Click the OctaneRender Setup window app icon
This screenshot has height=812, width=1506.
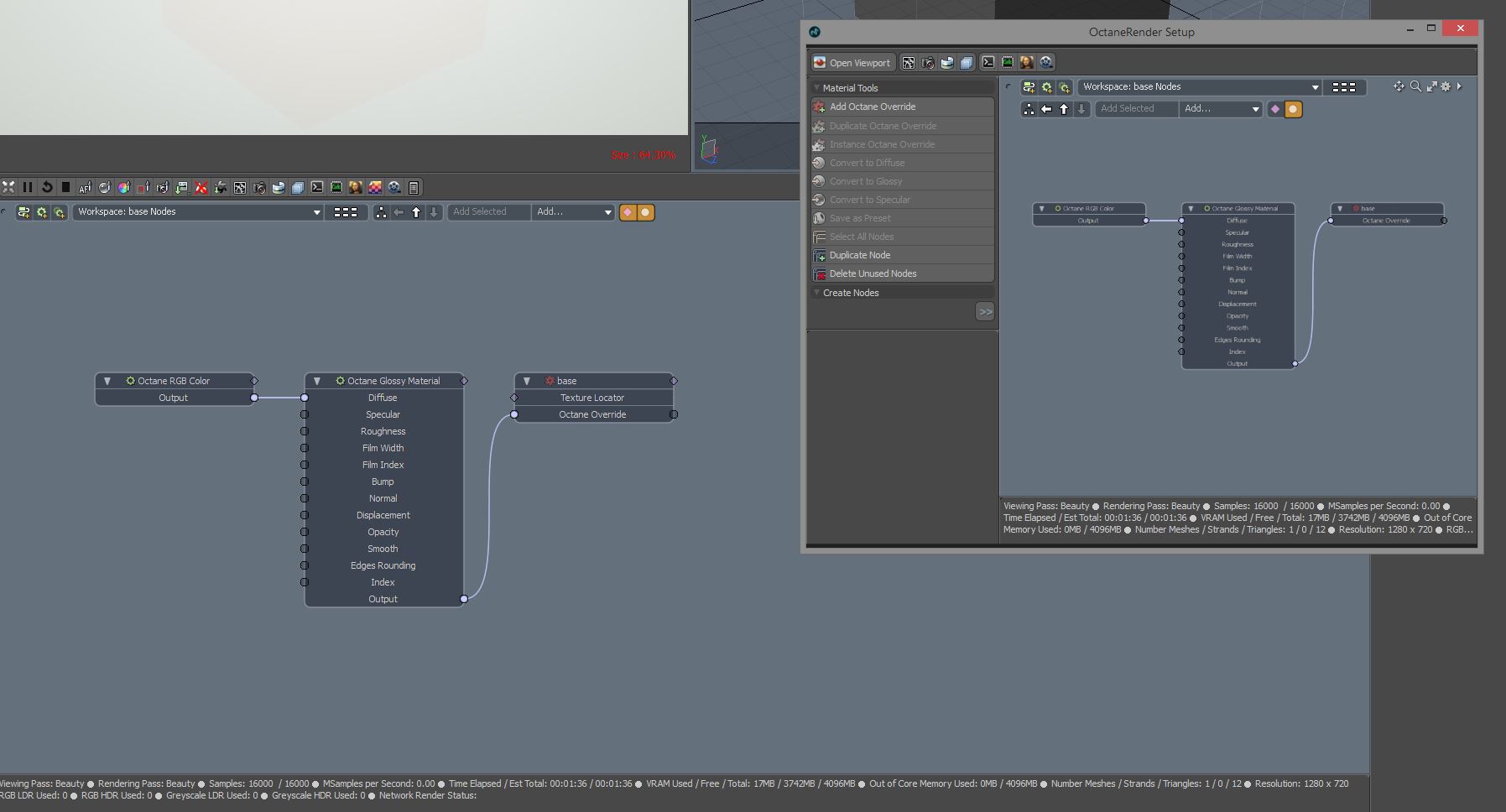click(x=815, y=32)
